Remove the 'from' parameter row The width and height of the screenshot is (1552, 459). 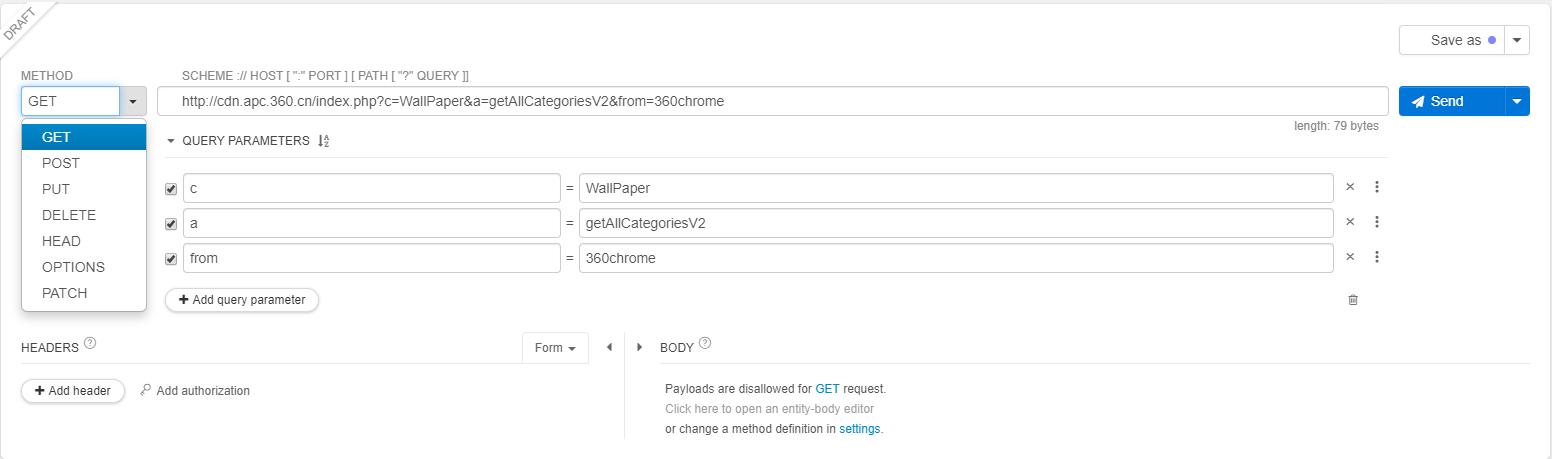tap(1350, 257)
